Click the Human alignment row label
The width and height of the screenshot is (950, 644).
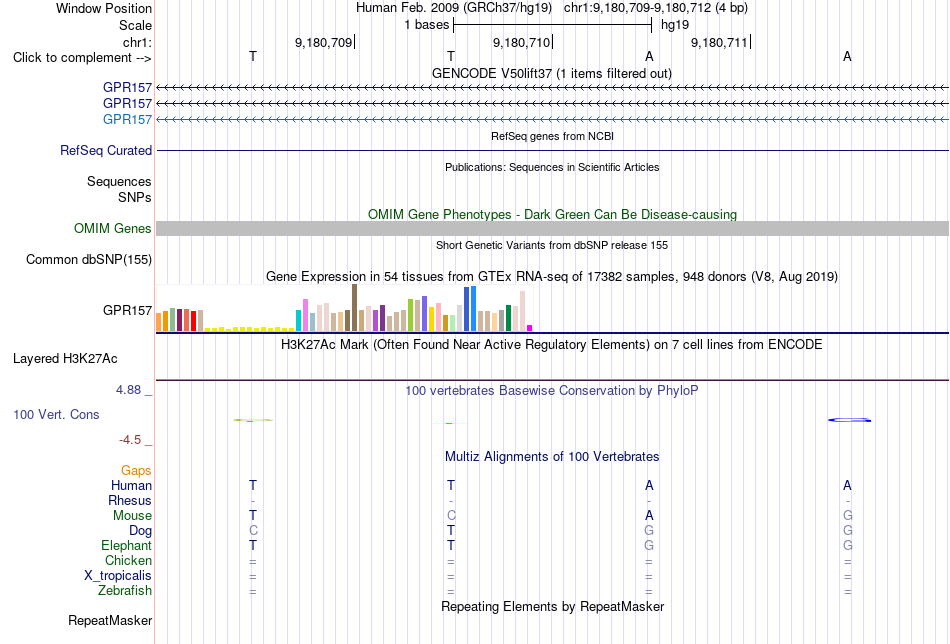click(x=131, y=485)
